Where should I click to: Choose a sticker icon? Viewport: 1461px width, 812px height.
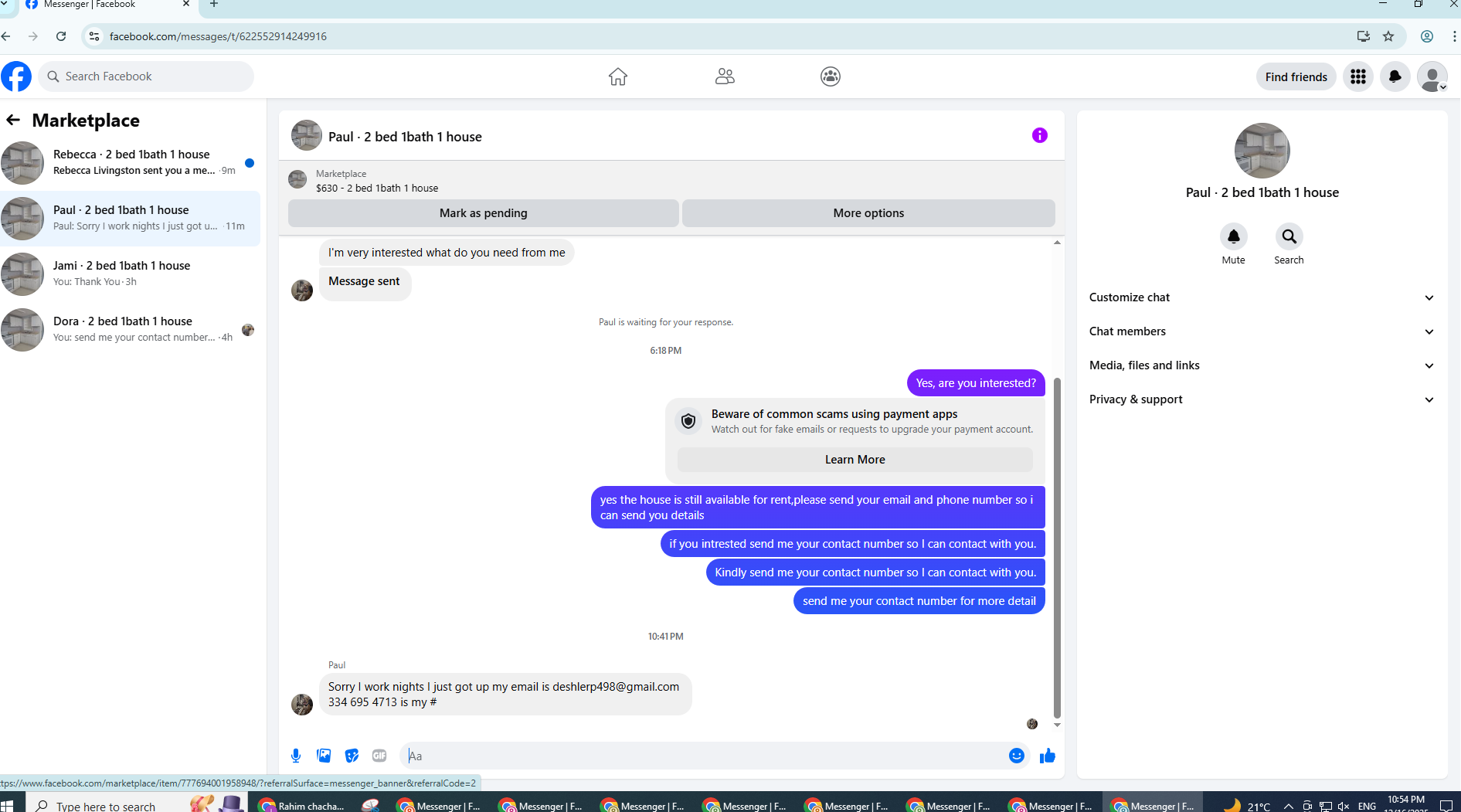click(352, 756)
